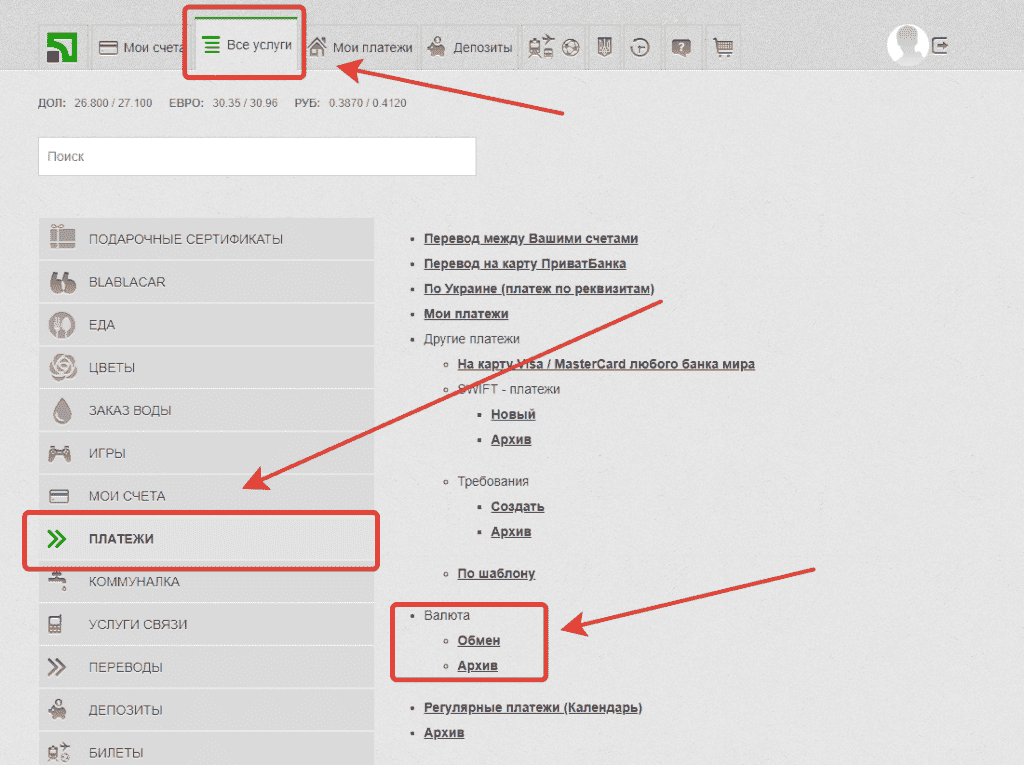Click the Обмен link under Валюта
Viewport: 1024px width, 765px height.
(478, 640)
